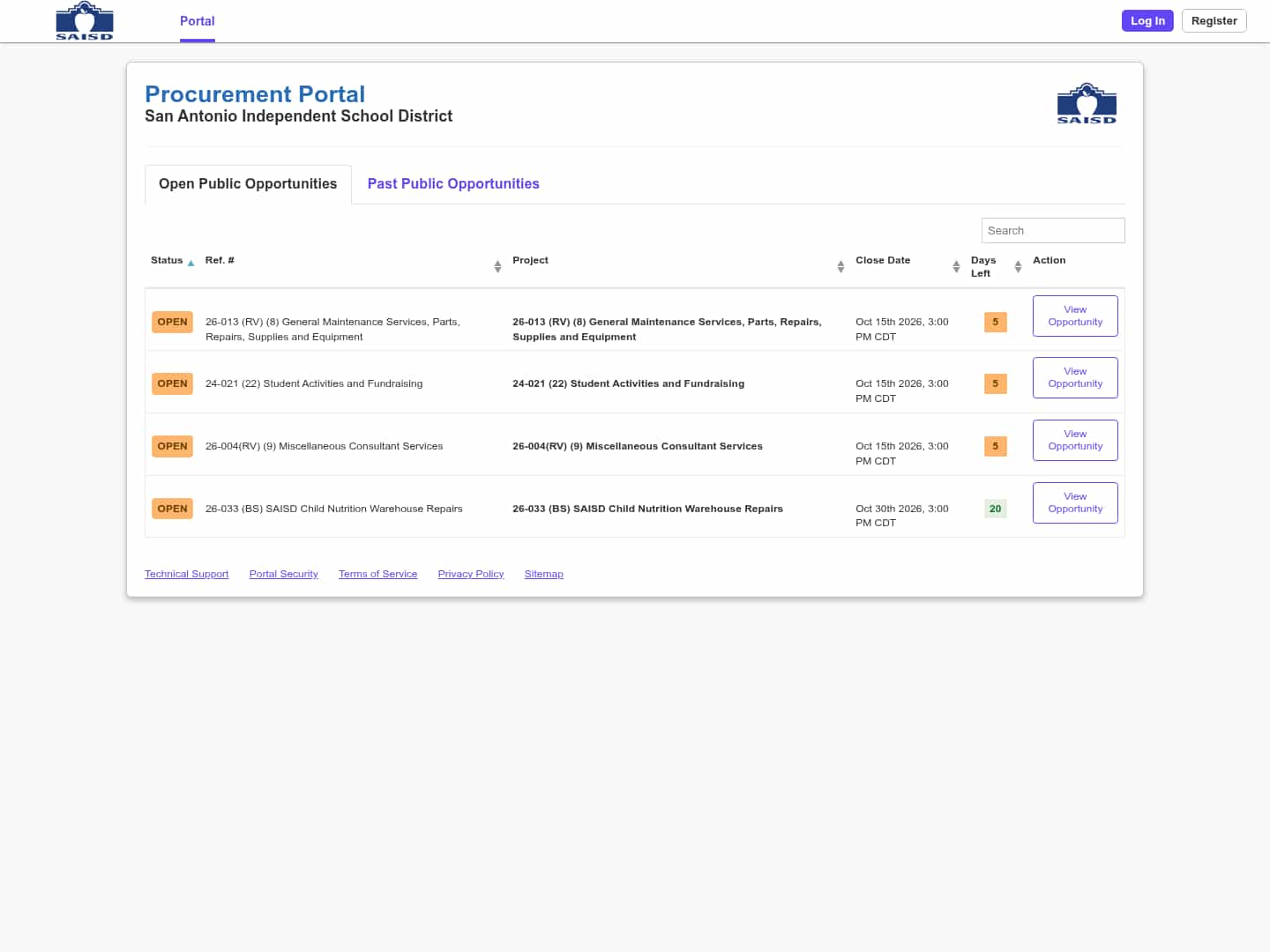Click bold project title 26-004 Miscellaneous Consultant Services

pos(637,446)
